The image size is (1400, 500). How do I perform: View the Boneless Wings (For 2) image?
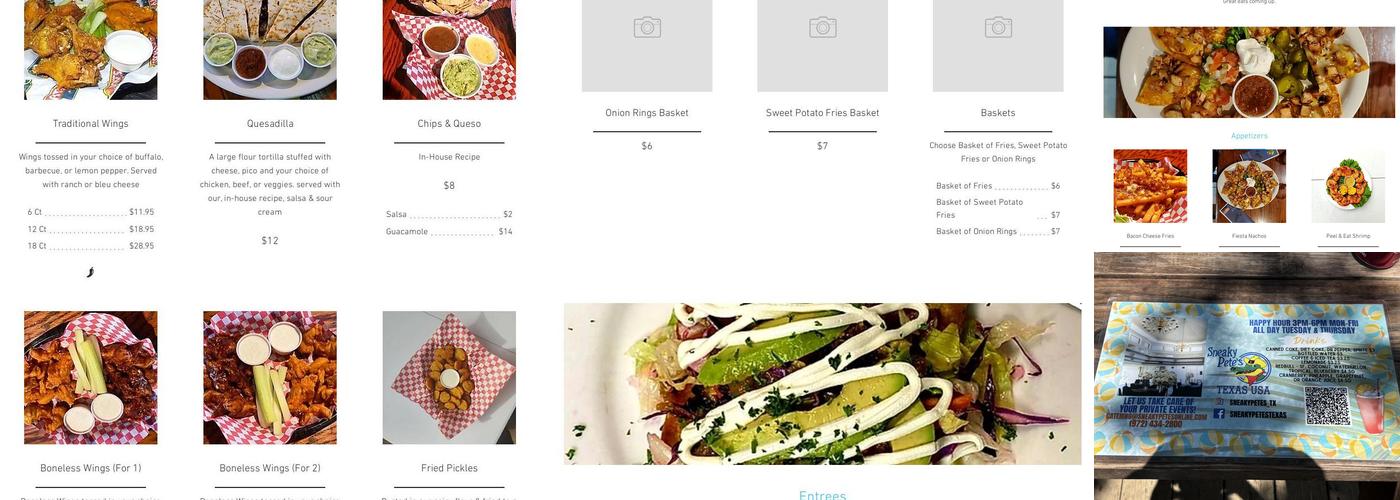[270, 378]
